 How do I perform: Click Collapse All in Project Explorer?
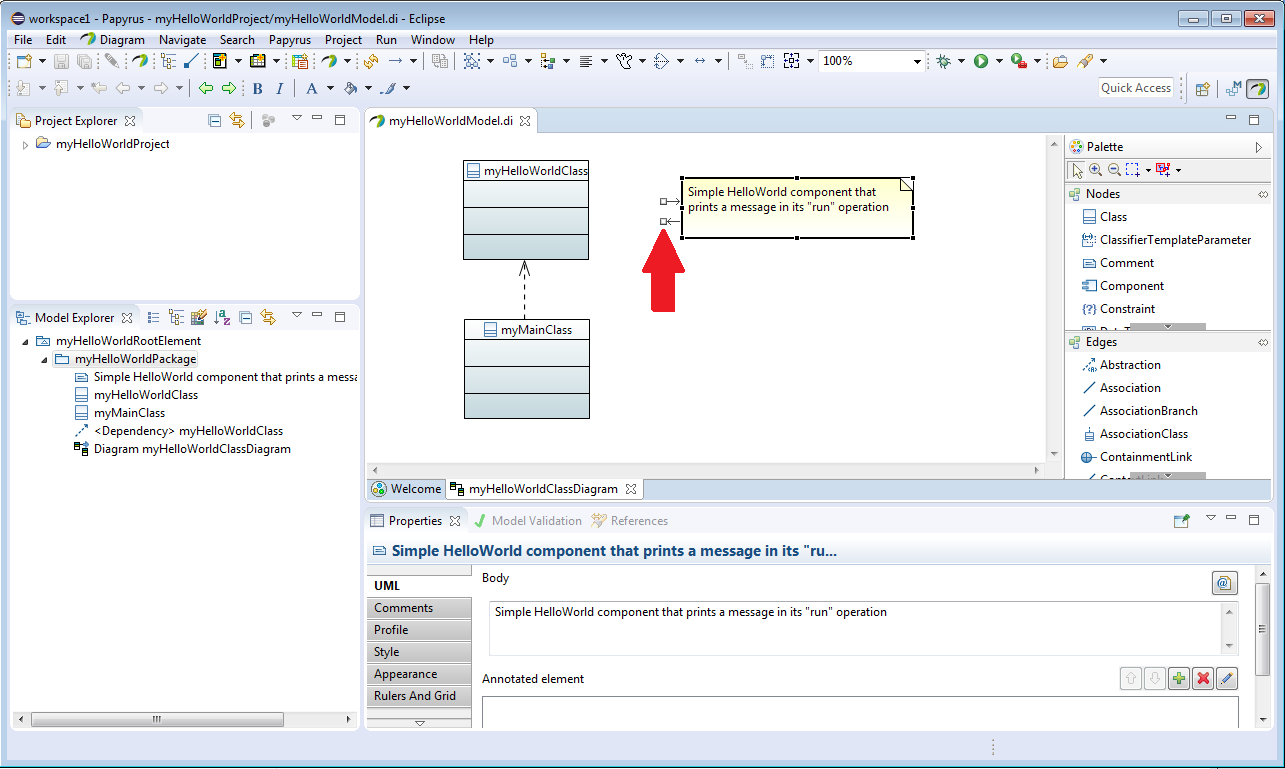[x=214, y=120]
